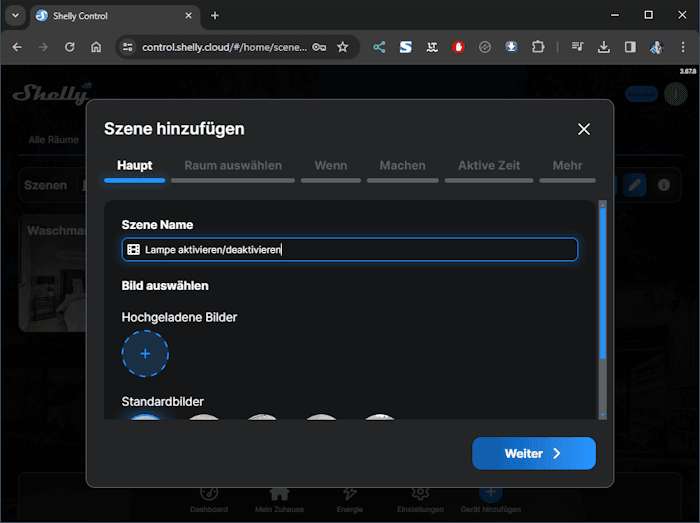Image resolution: width=700 pixels, height=523 pixels.
Task: Select the Aktive Zeit tab
Action: [489, 166]
